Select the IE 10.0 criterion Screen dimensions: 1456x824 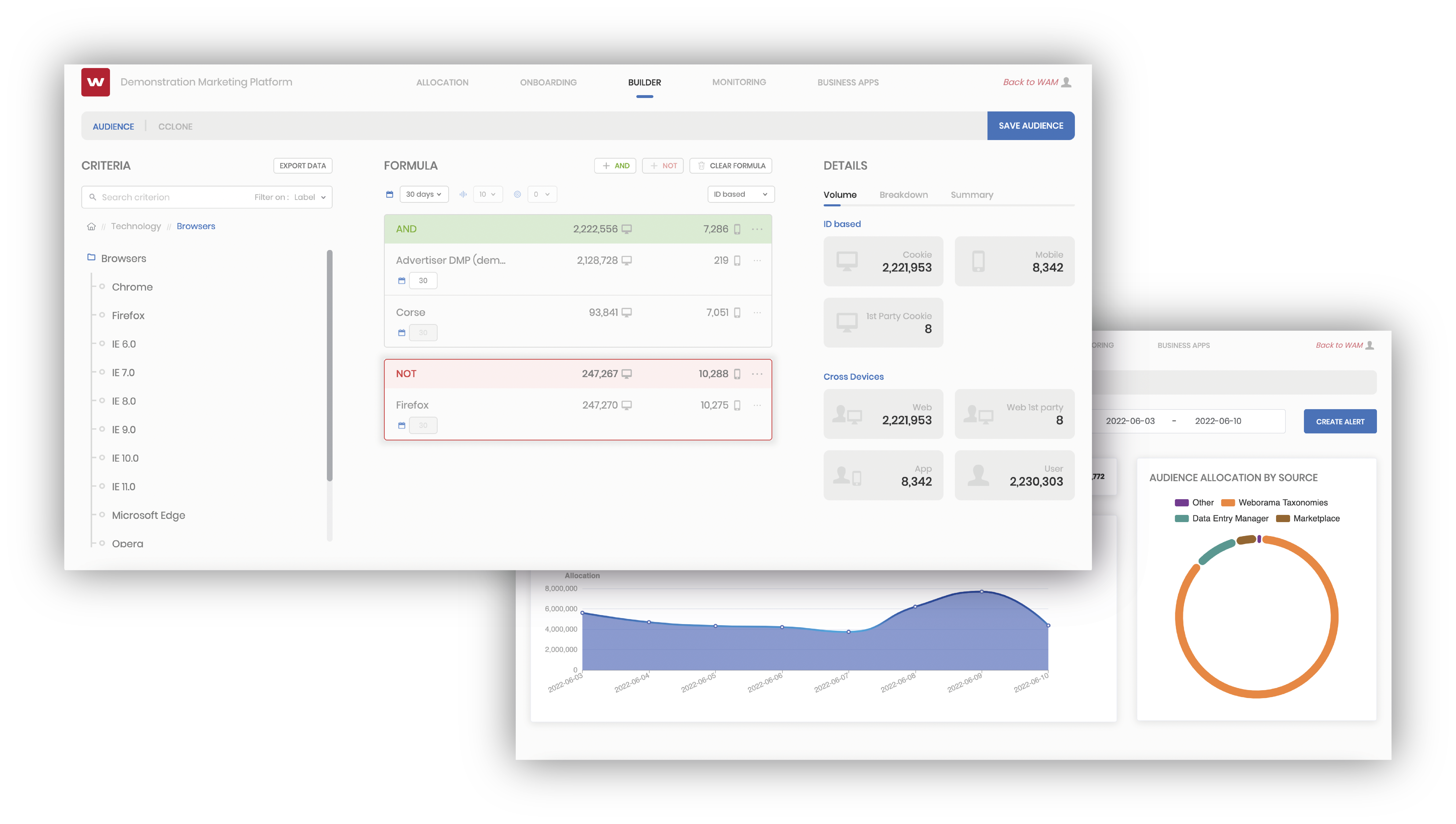point(125,458)
